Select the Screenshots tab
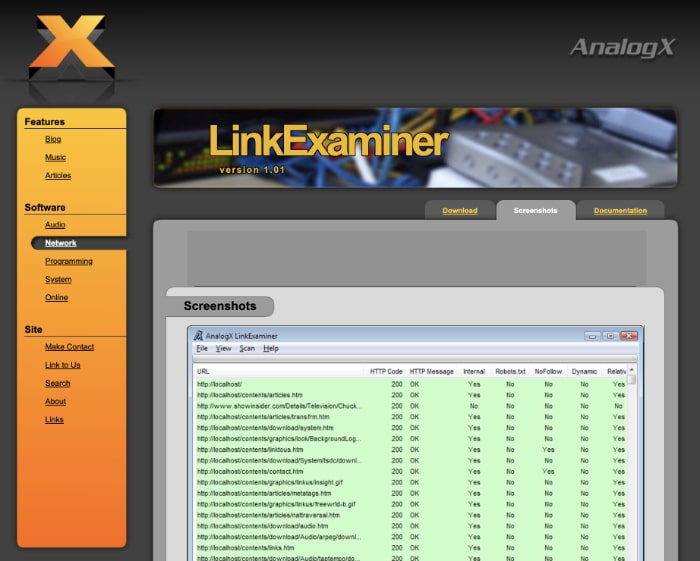This screenshot has width=700, height=561. 535,211
